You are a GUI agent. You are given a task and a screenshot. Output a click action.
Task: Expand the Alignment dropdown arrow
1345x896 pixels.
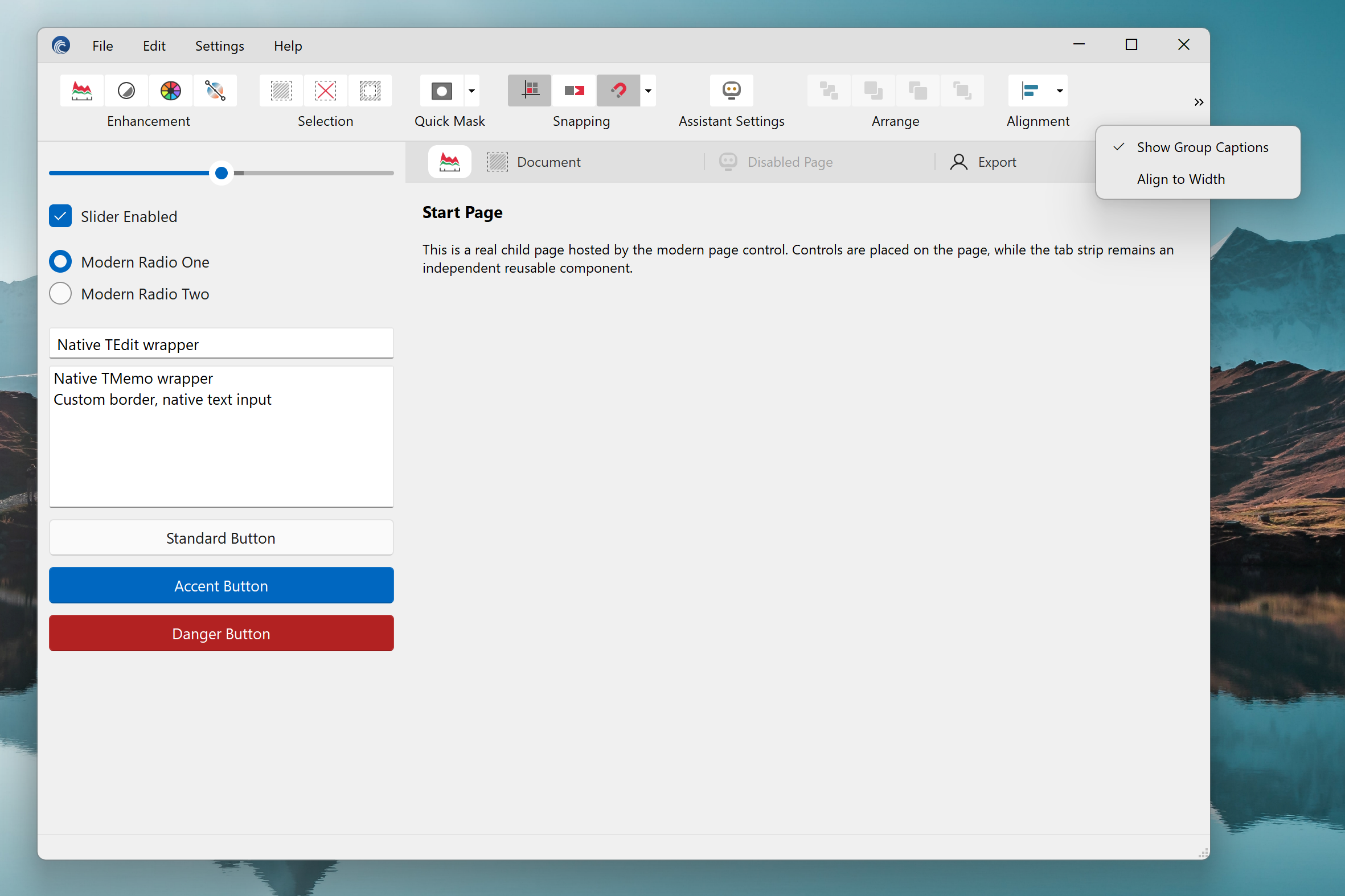1060,91
